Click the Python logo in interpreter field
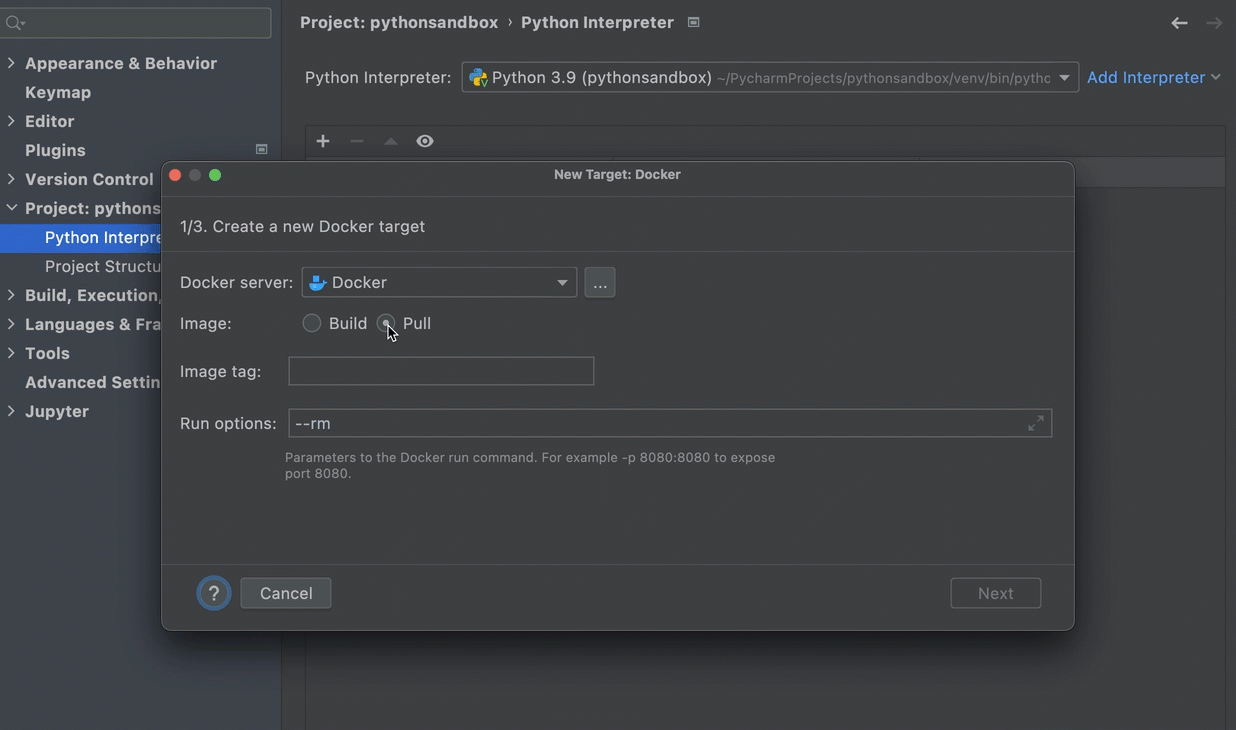This screenshot has width=1236, height=730. click(478, 77)
